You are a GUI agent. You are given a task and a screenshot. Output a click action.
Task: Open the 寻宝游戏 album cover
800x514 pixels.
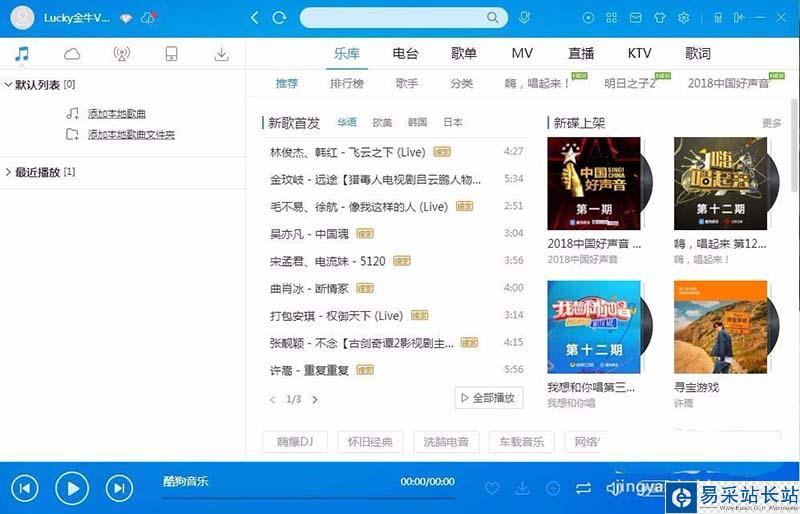tap(720, 327)
